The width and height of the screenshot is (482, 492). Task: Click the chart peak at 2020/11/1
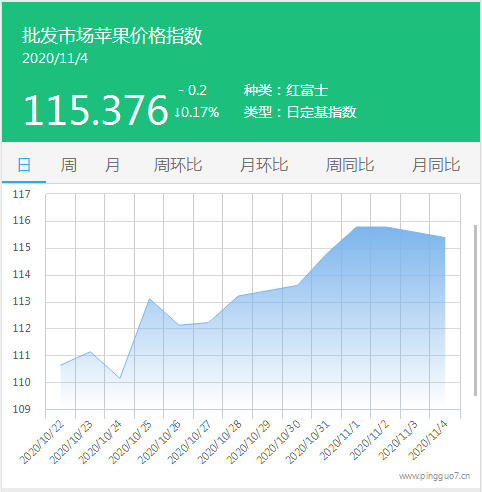pos(356,227)
